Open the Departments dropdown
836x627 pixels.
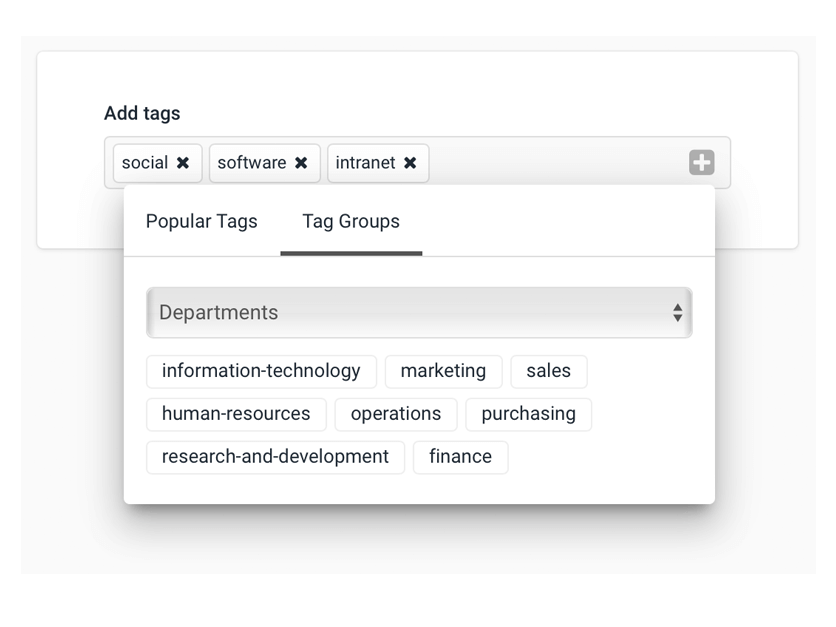pyautogui.click(x=420, y=312)
